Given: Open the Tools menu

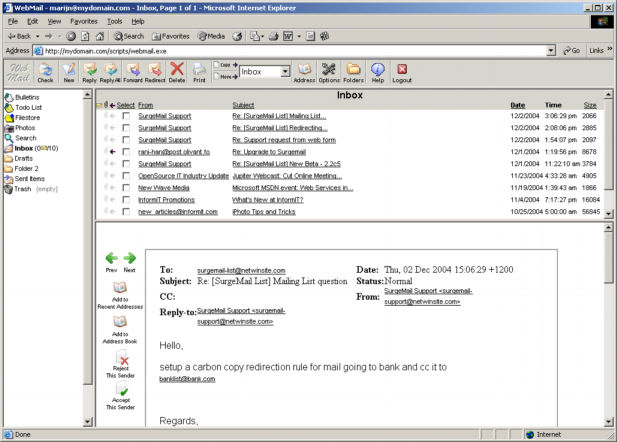Looking at the screenshot, I should click(115, 20).
